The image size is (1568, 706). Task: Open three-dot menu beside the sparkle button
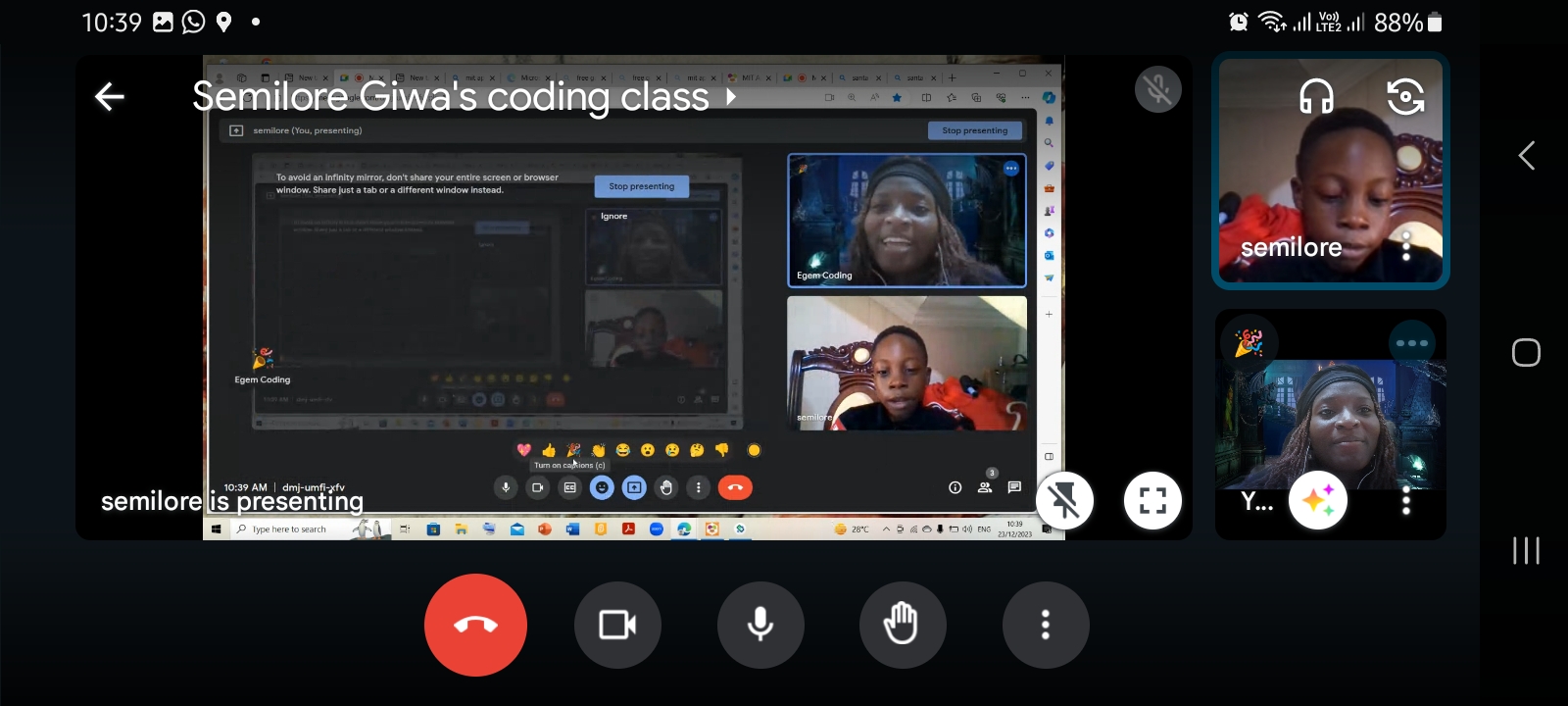[1406, 501]
